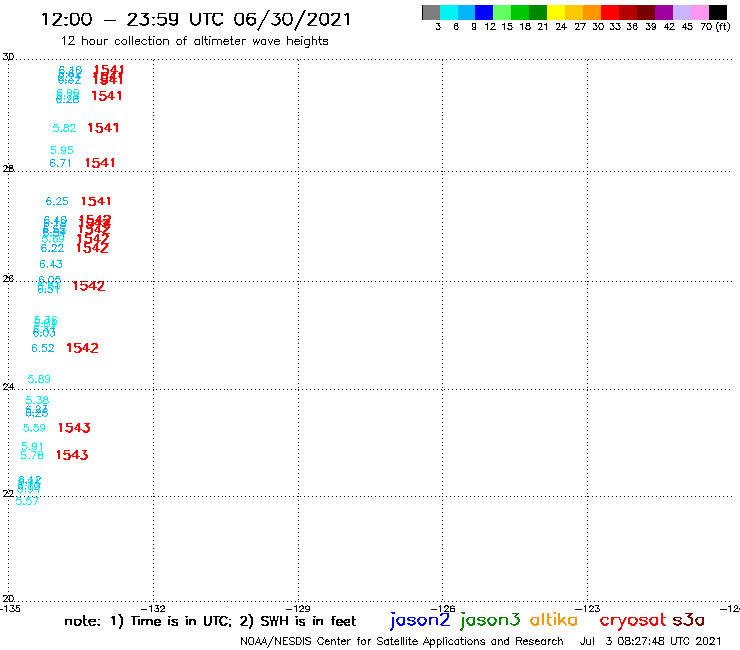Click the lavender swatch in the color bar
Screen dimensions: 740x650
pyautogui.click(x=681, y=12)
